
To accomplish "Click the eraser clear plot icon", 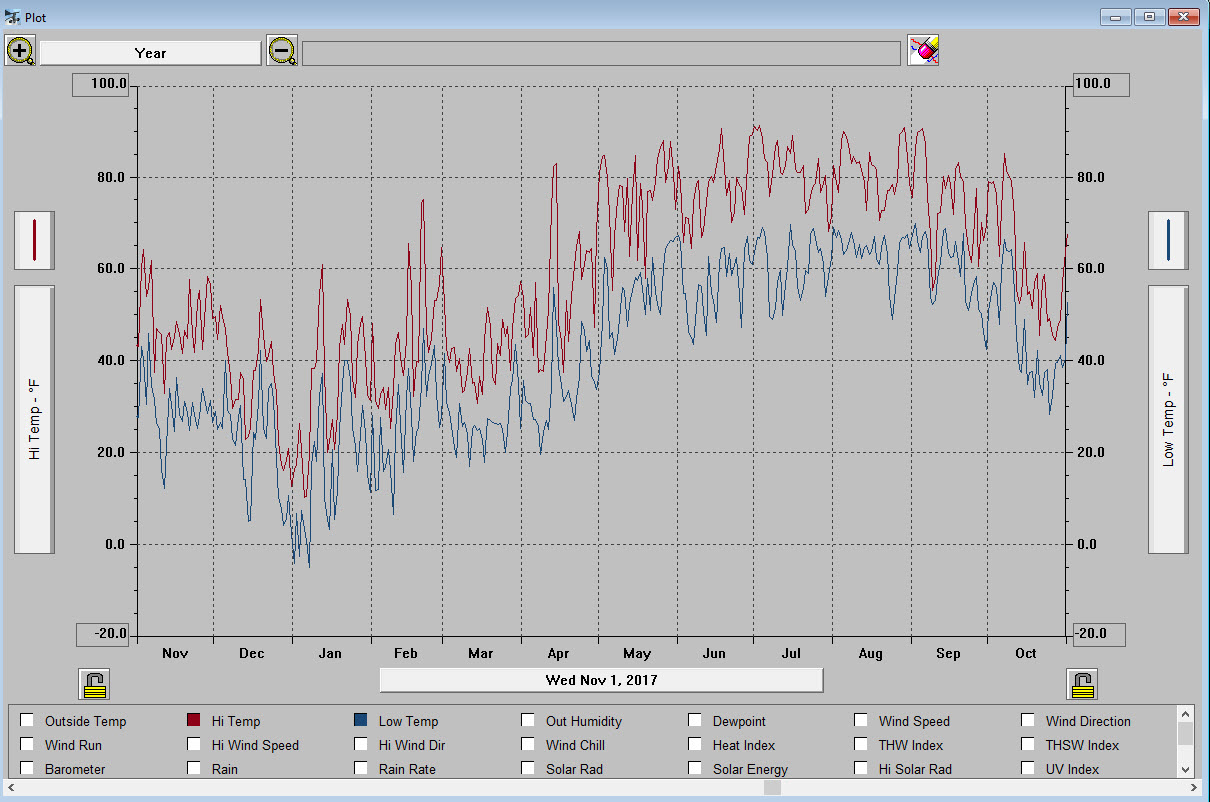I will point(923,50).
